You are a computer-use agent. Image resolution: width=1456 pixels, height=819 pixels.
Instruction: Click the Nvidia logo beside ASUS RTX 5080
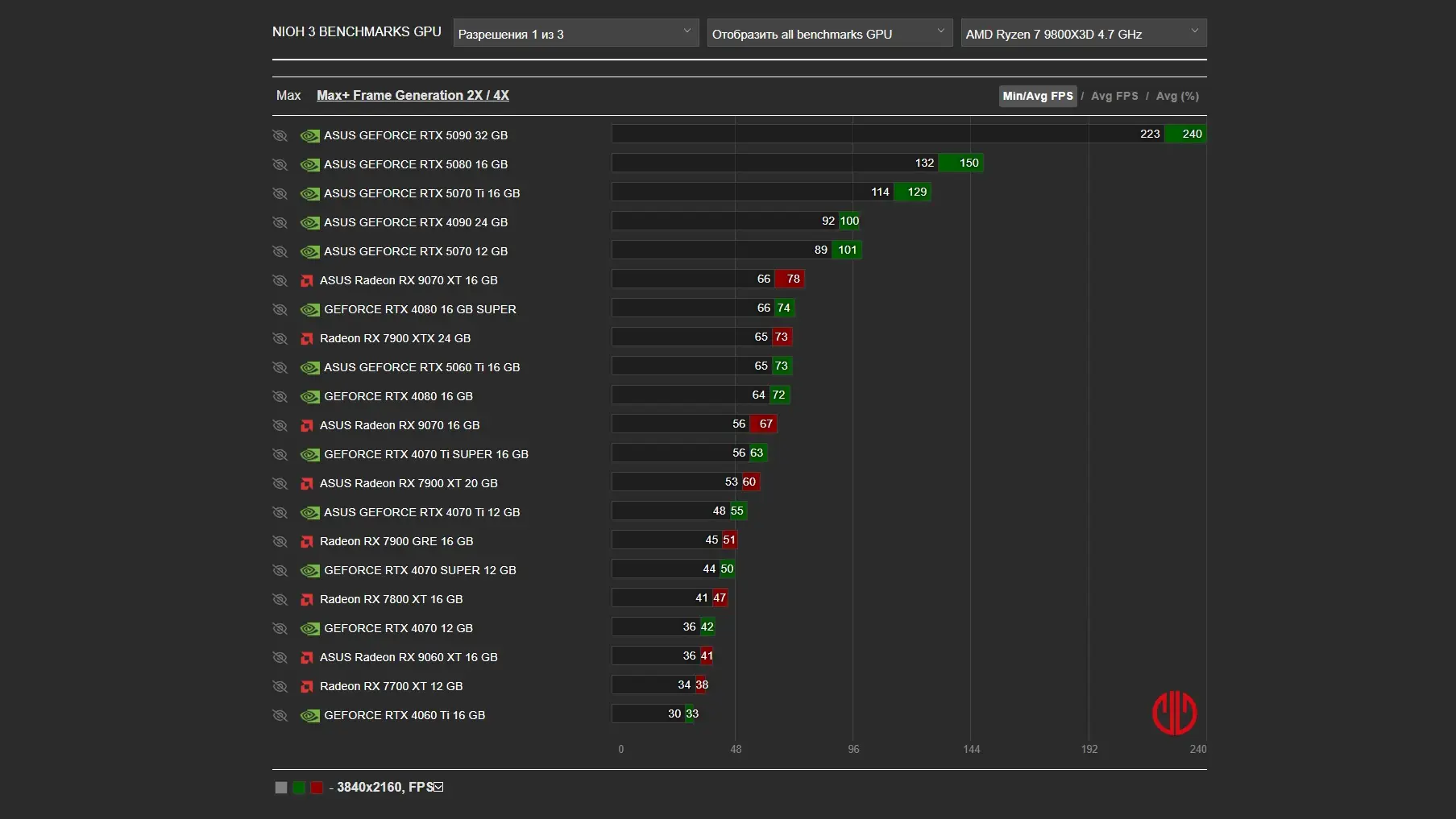[309, 165]
